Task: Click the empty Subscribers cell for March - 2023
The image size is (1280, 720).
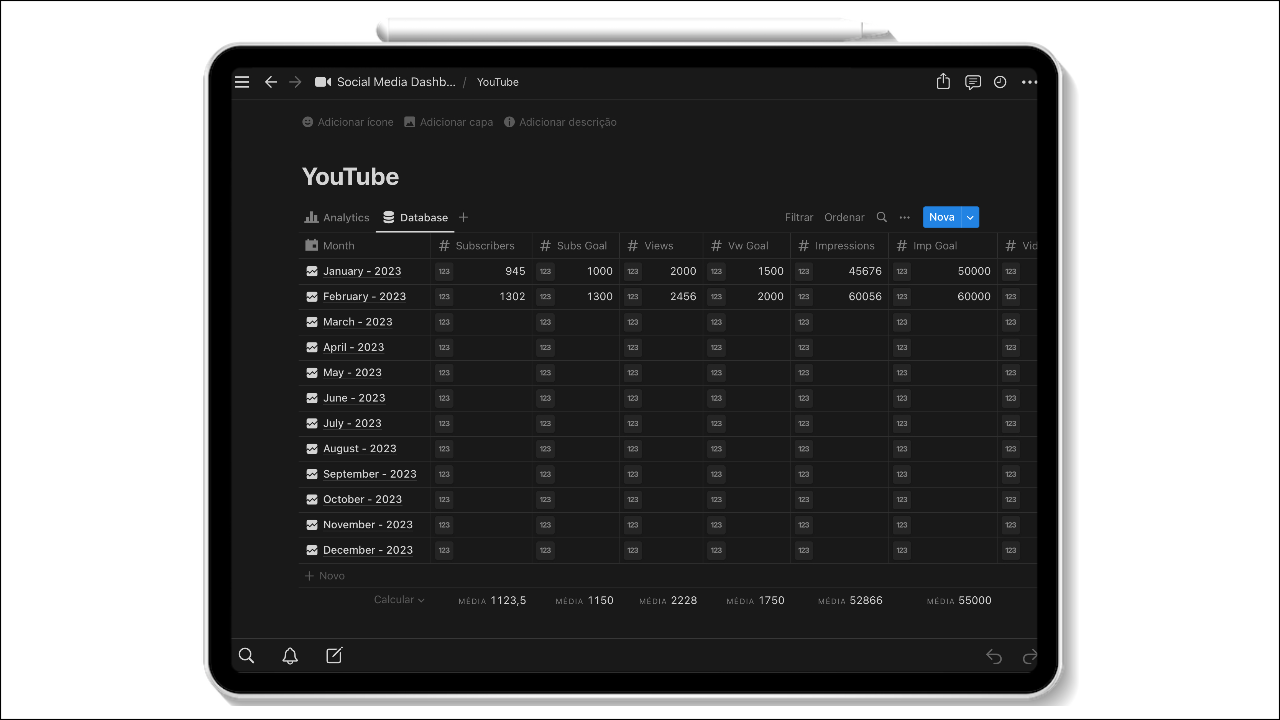Action: [x=481, y=322]
